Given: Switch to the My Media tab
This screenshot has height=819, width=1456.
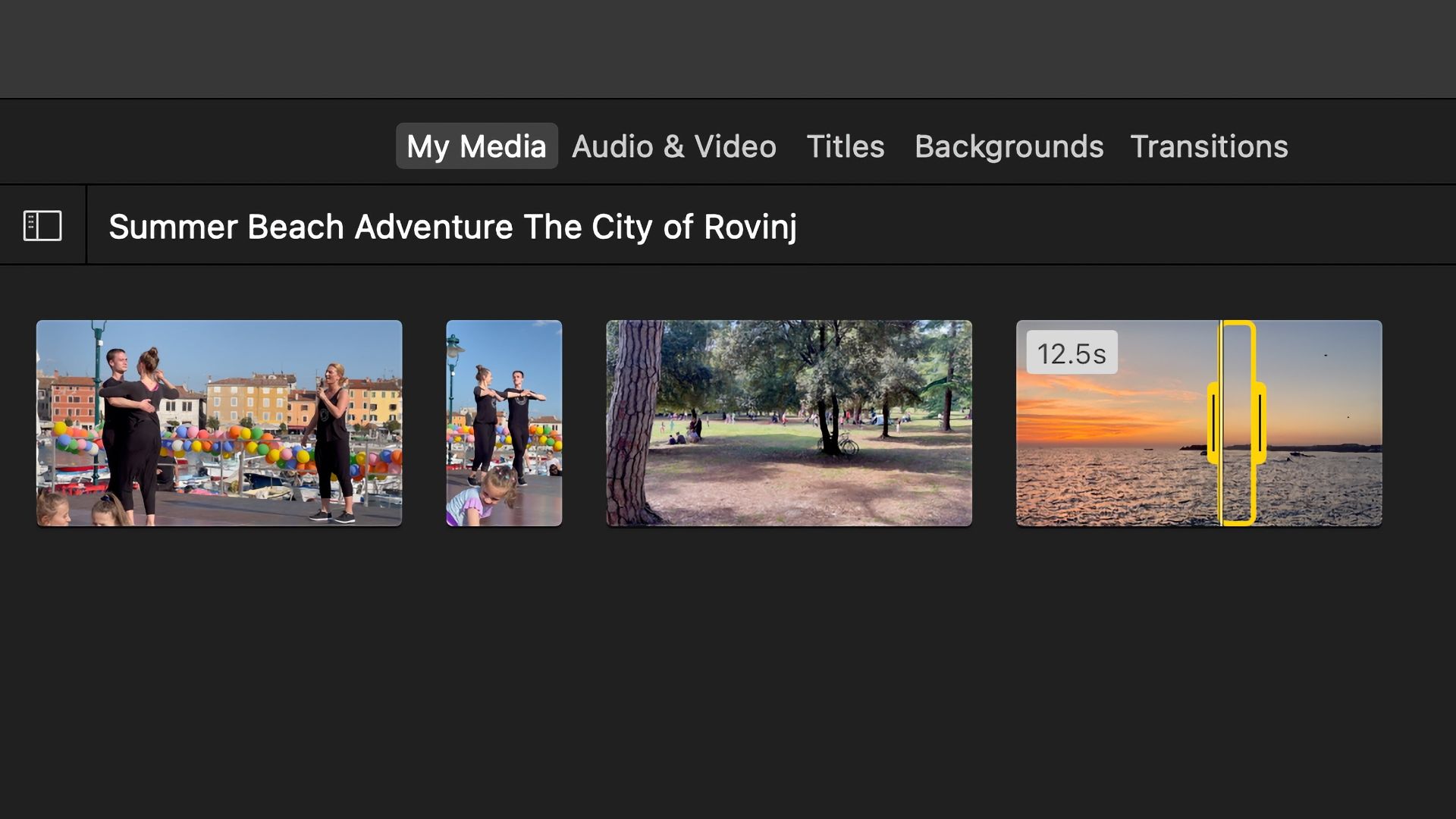Looking at the screenshot, I should coord(476,146).
